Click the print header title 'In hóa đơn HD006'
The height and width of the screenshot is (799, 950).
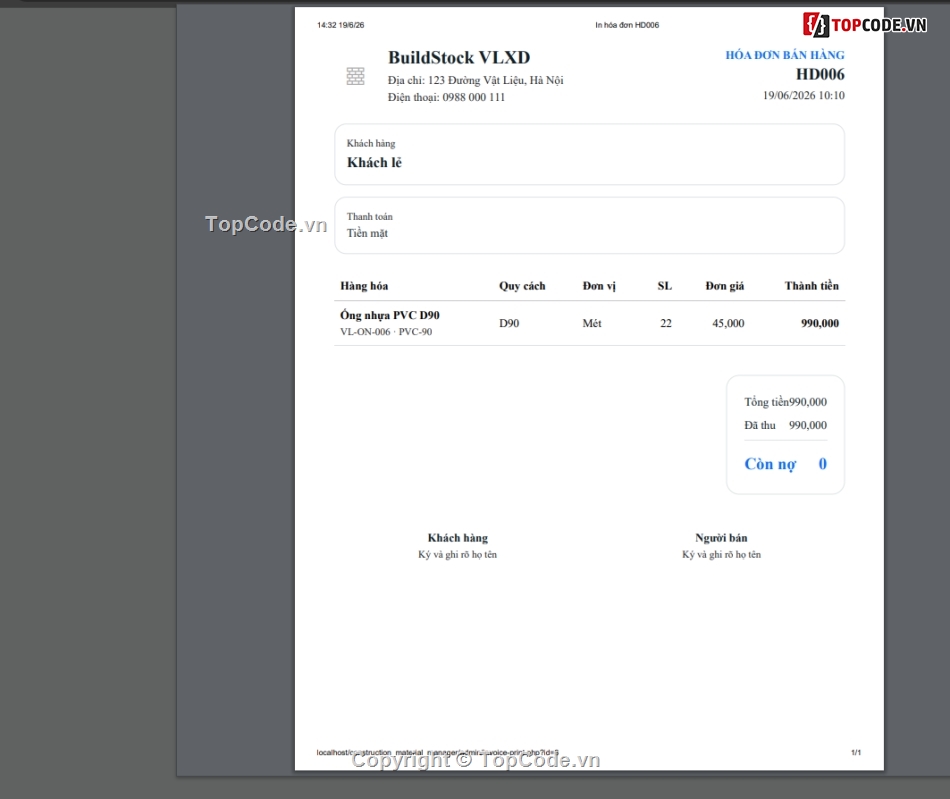click(x=627, y=25)
